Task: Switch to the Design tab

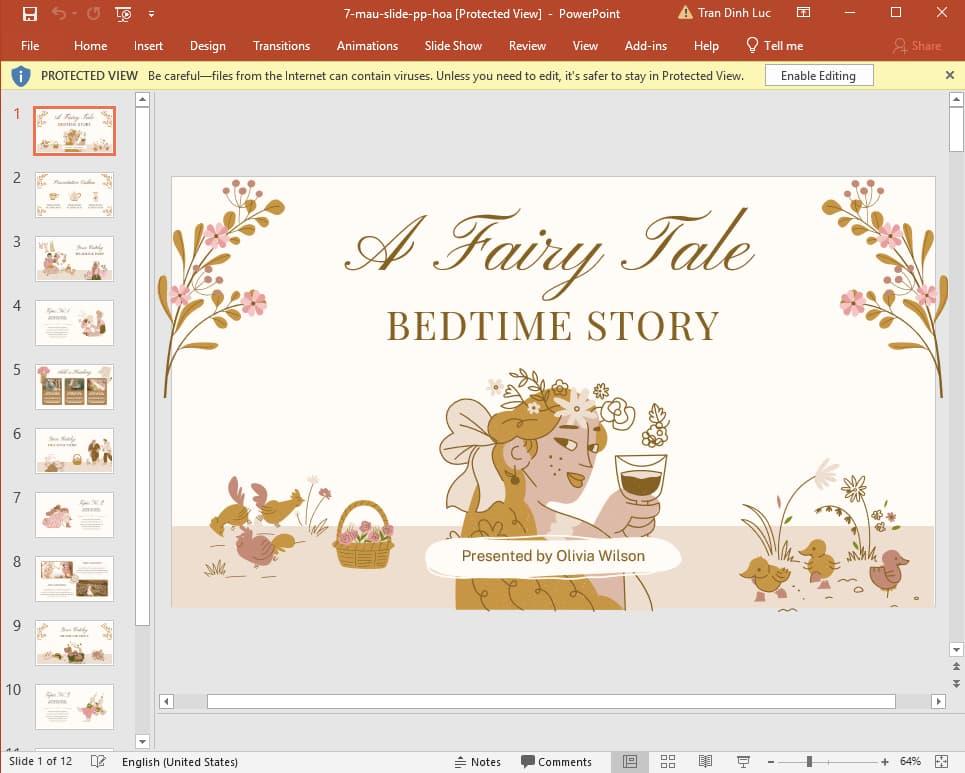Action: [207, 45]
